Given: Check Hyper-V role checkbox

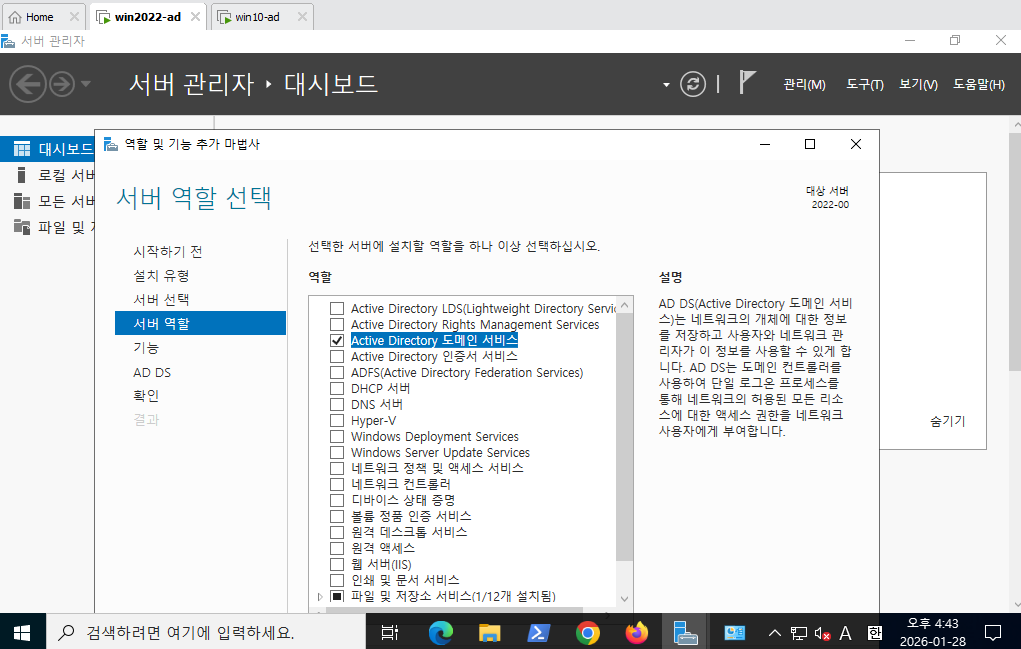Looking at the screenshot, I should (x=337, y=421).
